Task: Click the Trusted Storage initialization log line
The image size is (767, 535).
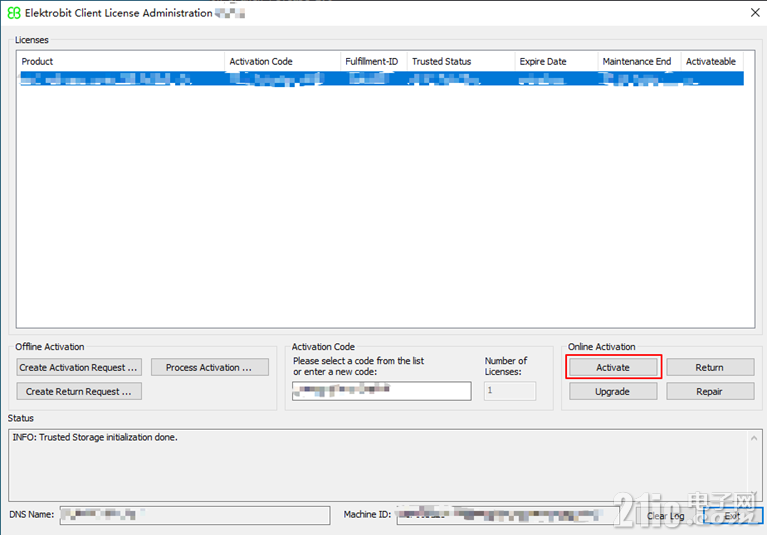Action: 95,437
